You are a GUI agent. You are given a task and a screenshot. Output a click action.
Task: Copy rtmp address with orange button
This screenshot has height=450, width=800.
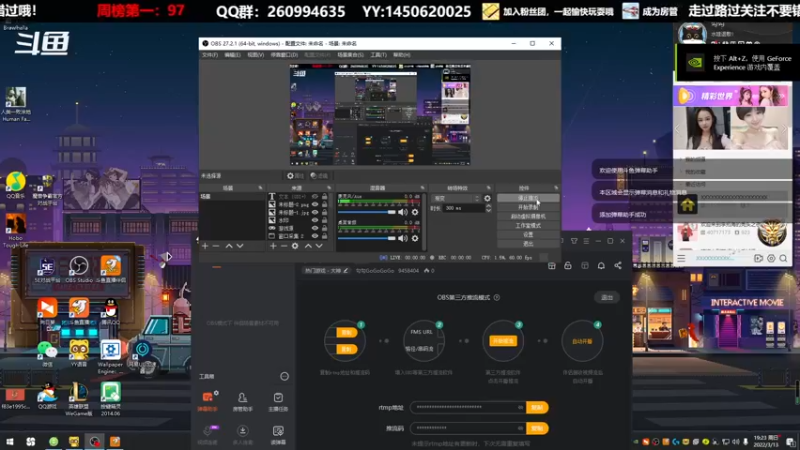point(537,408)
